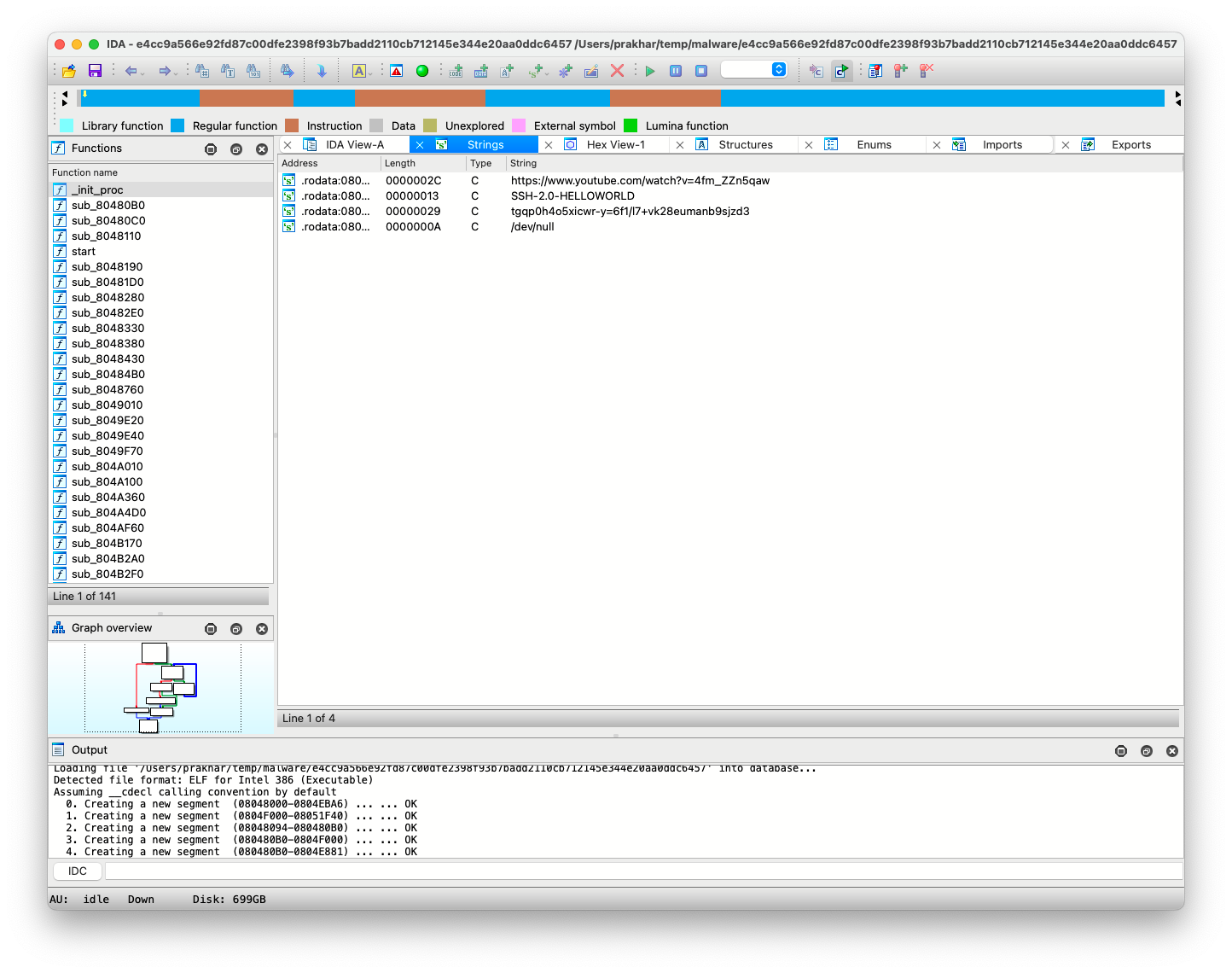Screen dimensions: 1232x973
Task: Open back-arrow history dropdown
Action: pyautogui.click(x=142, y=73)
